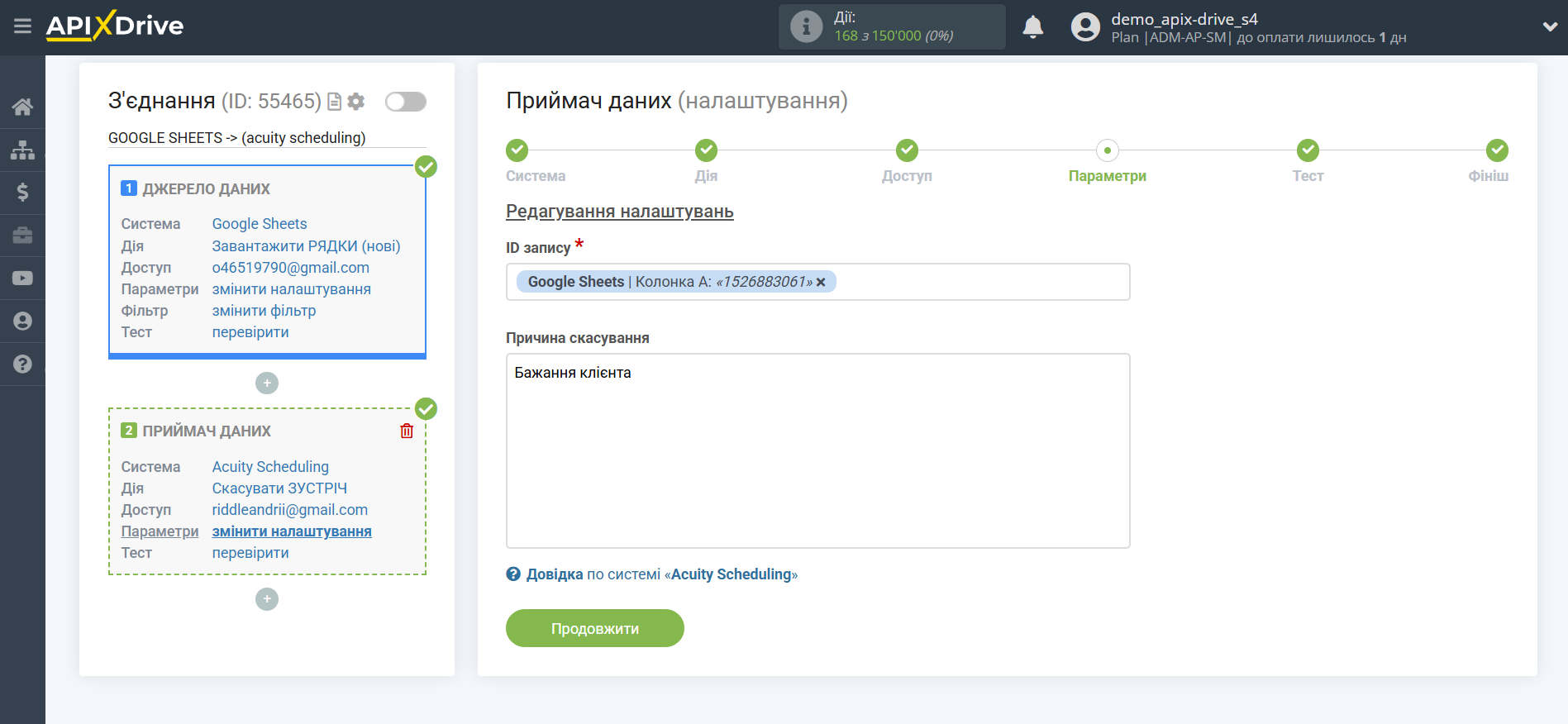Click змінити фільтр in data source
The height and width of the screenshot is (724, 1568).
[264, 311]
